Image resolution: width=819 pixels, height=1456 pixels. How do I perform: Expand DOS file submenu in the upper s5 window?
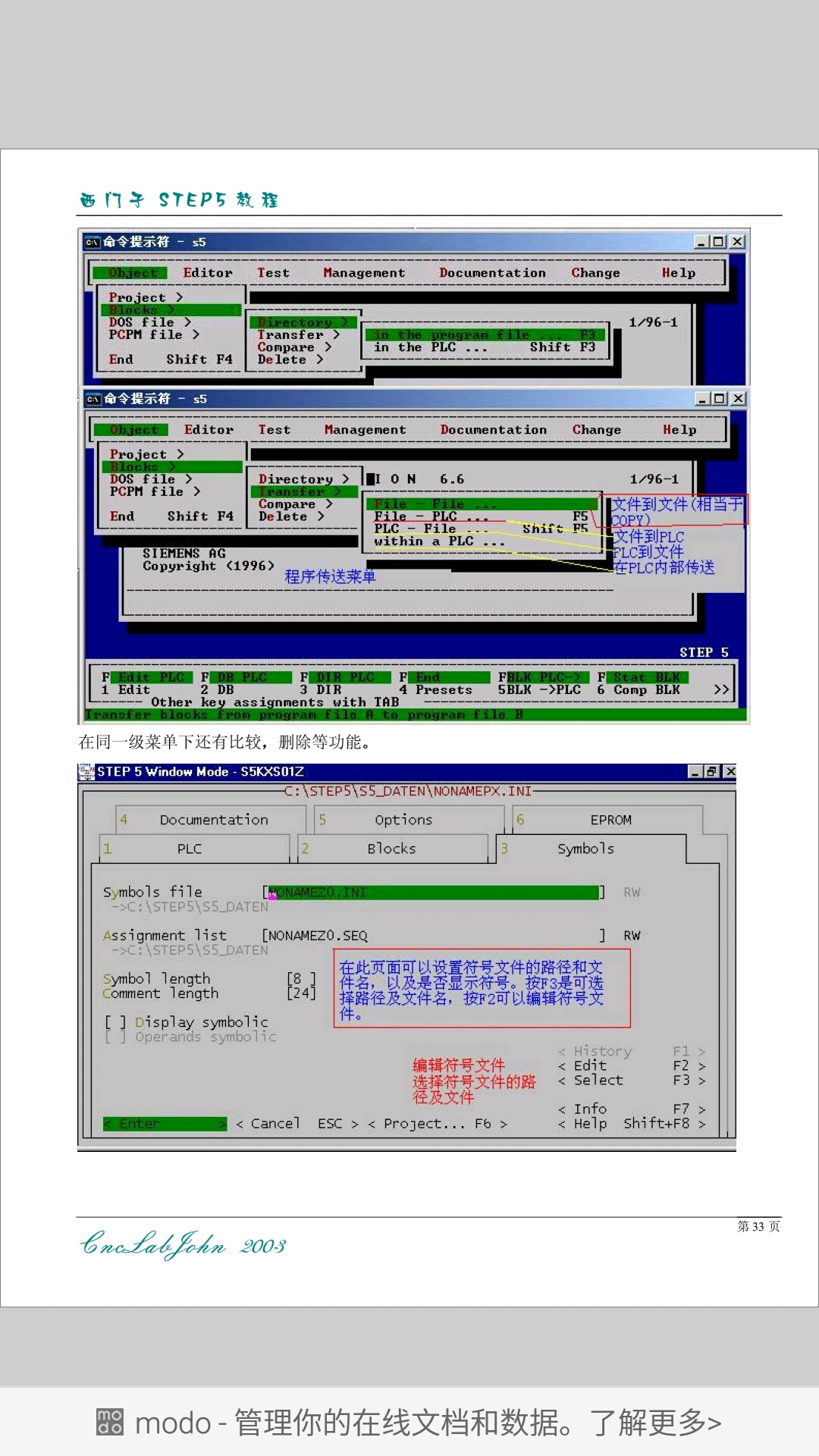(x=149, y=322)
